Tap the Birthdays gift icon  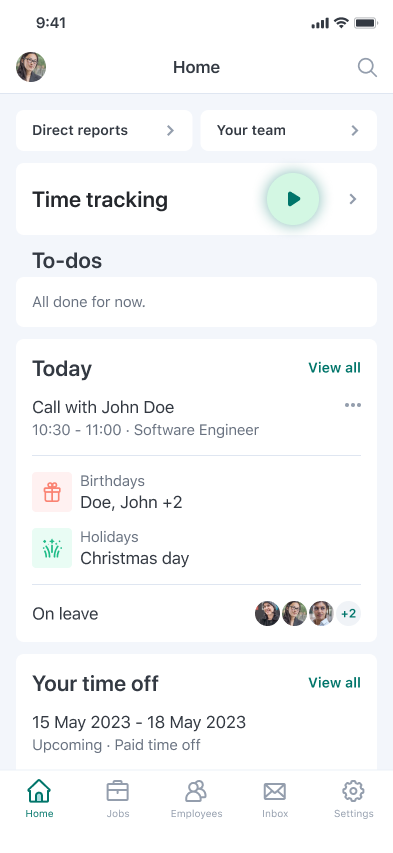click(52, 492)
